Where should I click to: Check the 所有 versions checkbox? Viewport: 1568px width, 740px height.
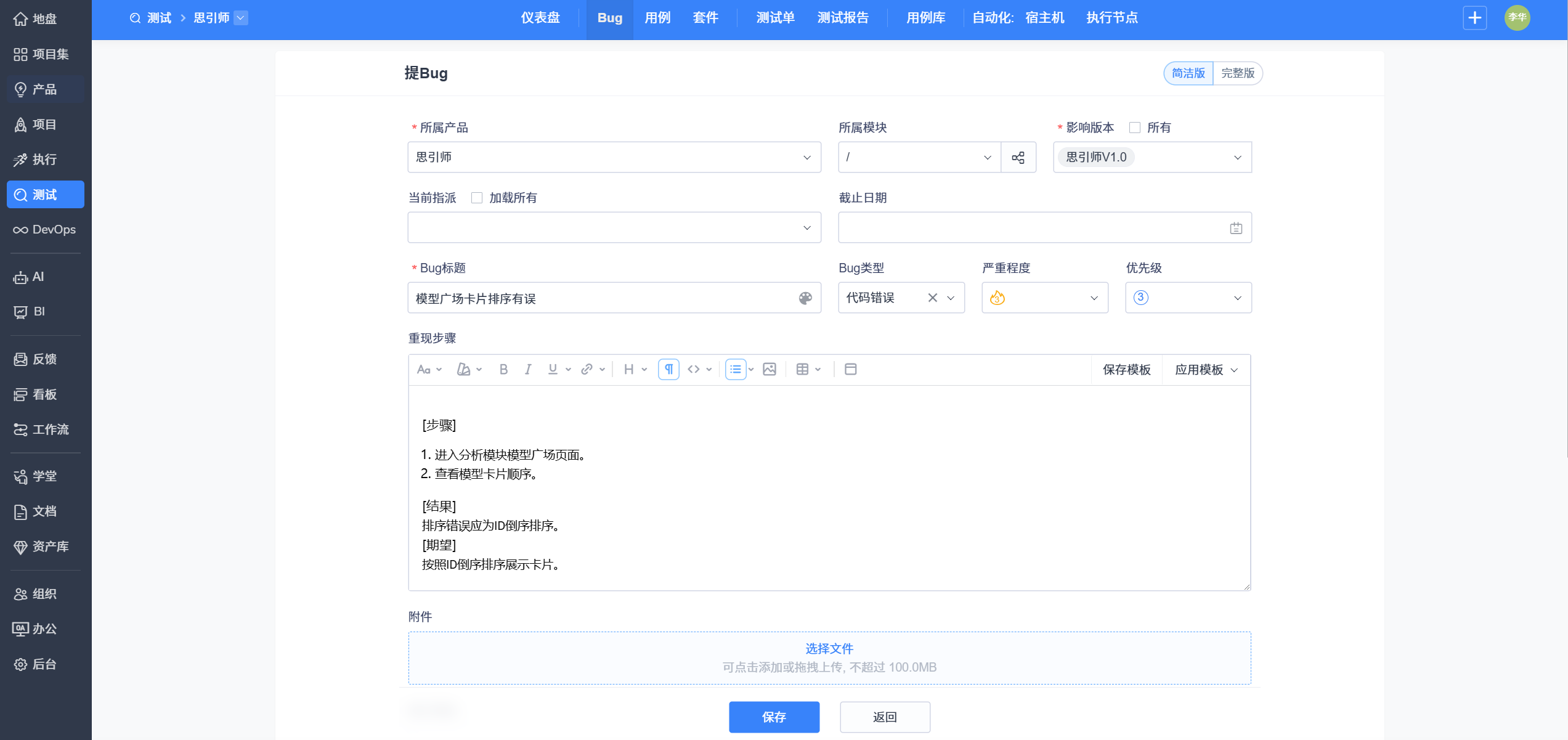tap(1134, 128)
